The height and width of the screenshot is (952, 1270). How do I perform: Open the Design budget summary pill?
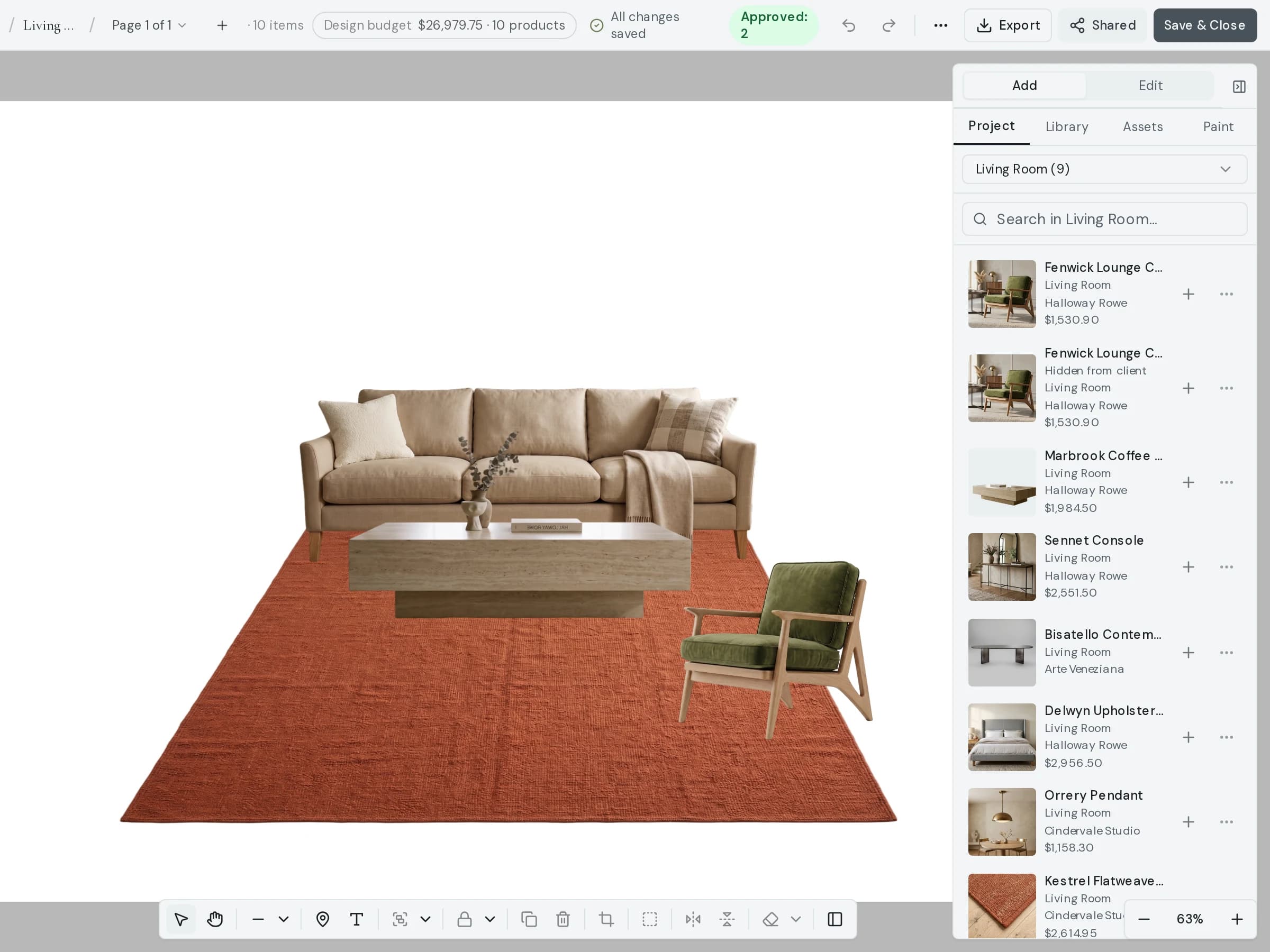click(x=444, y=25)
